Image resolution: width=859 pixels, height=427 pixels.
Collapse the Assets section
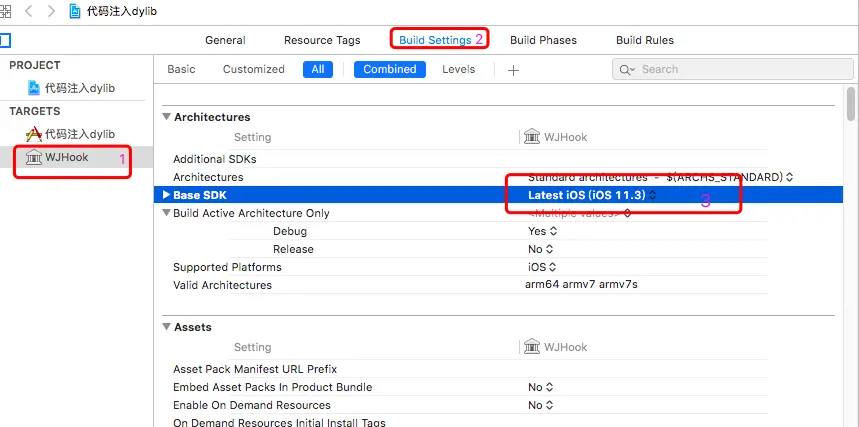tap(167, 327)
